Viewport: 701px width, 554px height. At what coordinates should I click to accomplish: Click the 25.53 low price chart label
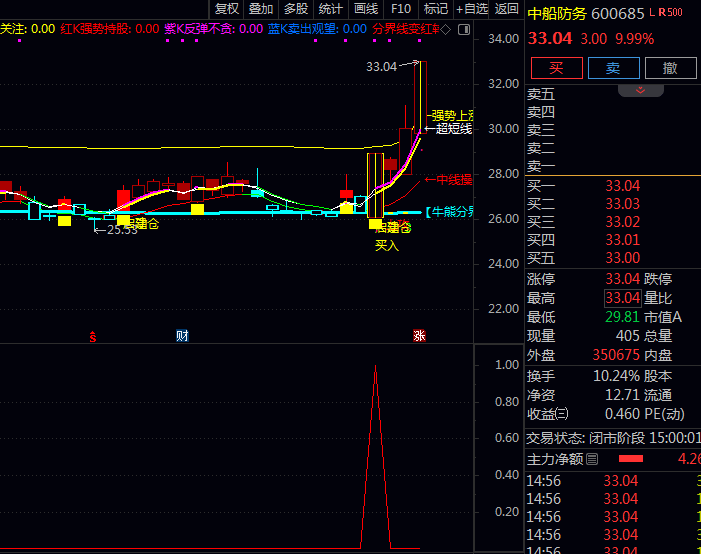[122, 230]
